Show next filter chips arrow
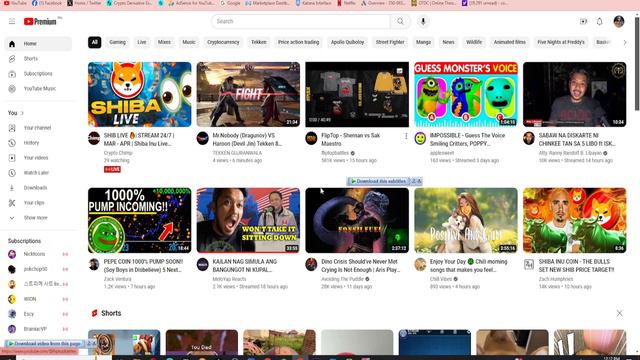Viewport: 640px width, 360px height. 624,42
